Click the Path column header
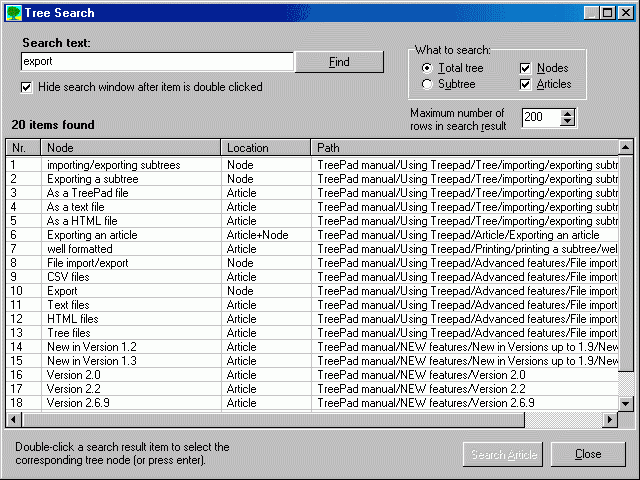 (465, 148)
